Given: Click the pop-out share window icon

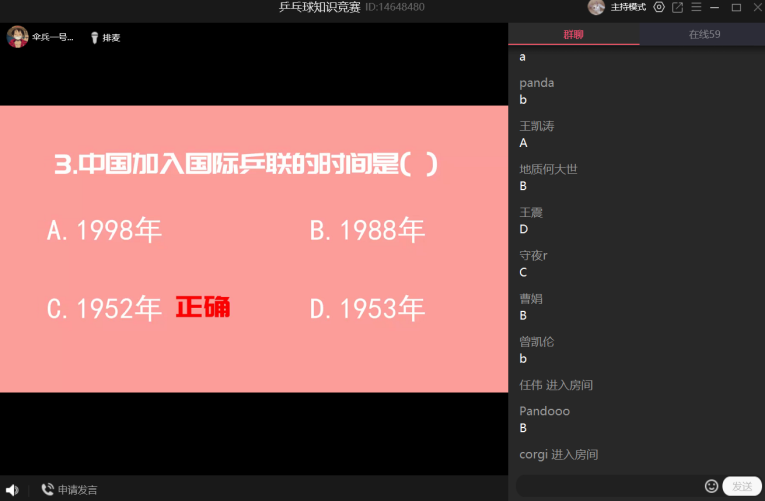Looking at the screenshot, I should 677,8.
